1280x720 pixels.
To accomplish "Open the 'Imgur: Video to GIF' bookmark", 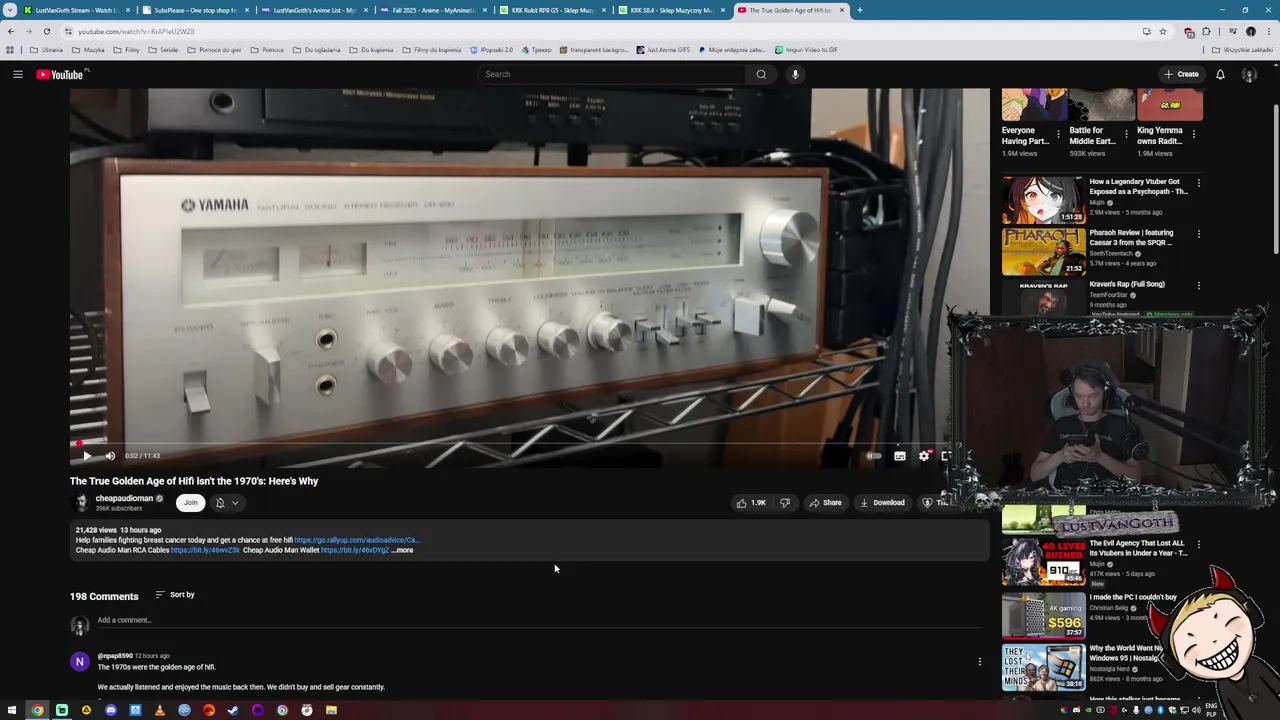I will (805, 50).
